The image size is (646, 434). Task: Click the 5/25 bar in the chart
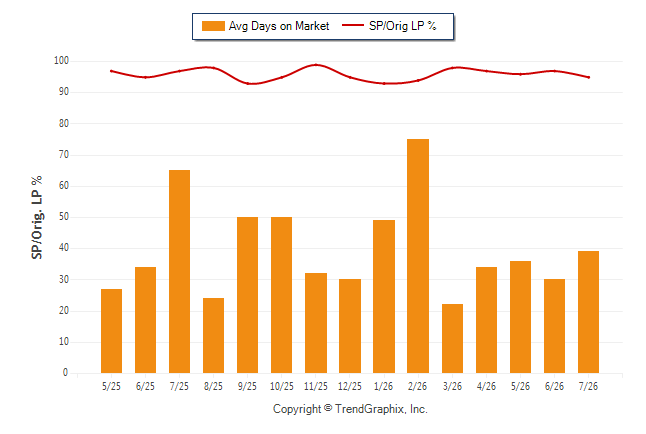(x=111, y=331)
